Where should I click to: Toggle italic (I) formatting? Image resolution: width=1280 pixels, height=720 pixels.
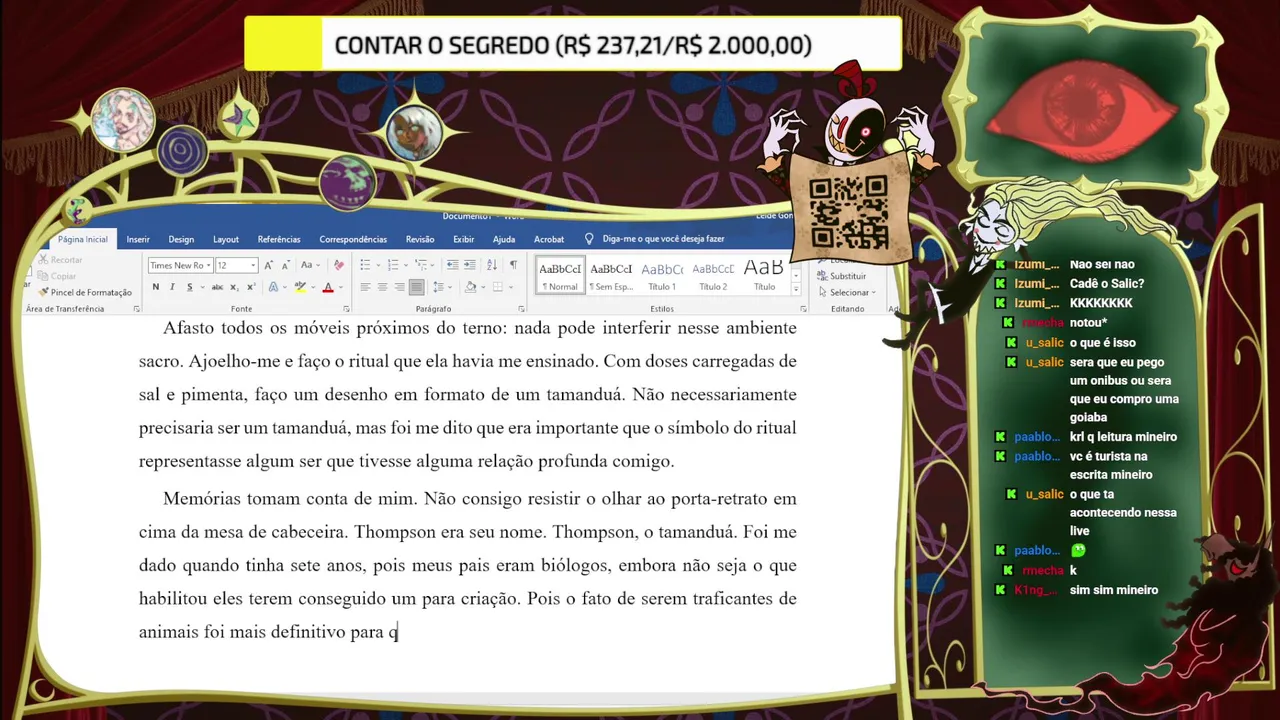[x=172, y=287]
